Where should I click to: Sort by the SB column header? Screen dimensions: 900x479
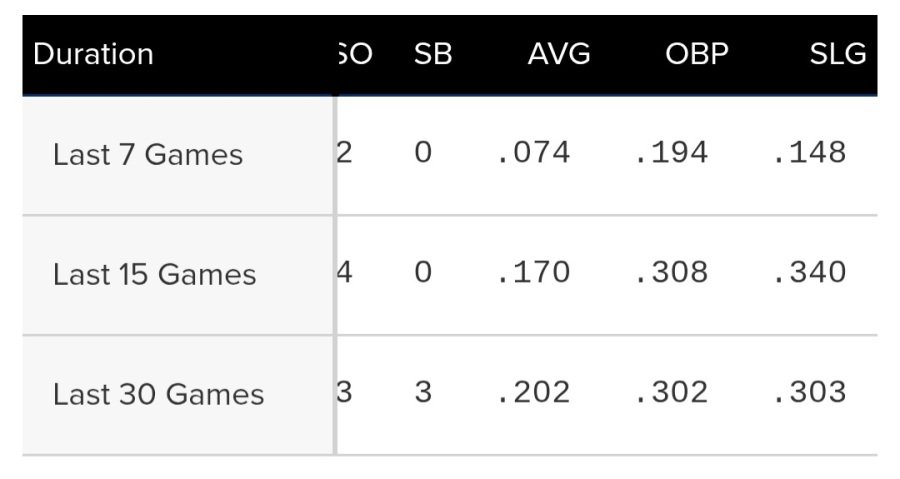pos(433,54)
